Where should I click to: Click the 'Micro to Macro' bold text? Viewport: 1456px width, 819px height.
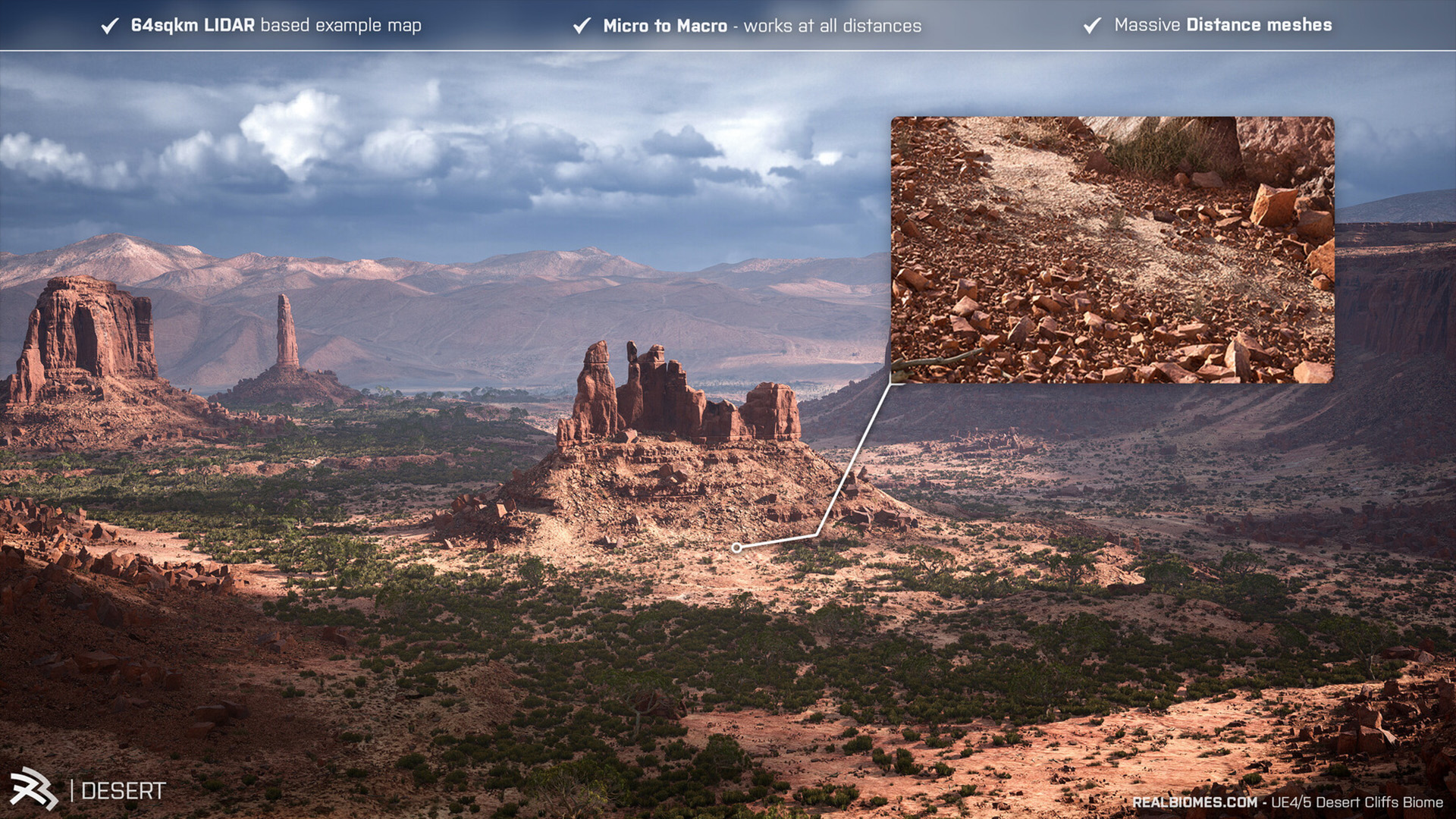click(x=664, y=26)
